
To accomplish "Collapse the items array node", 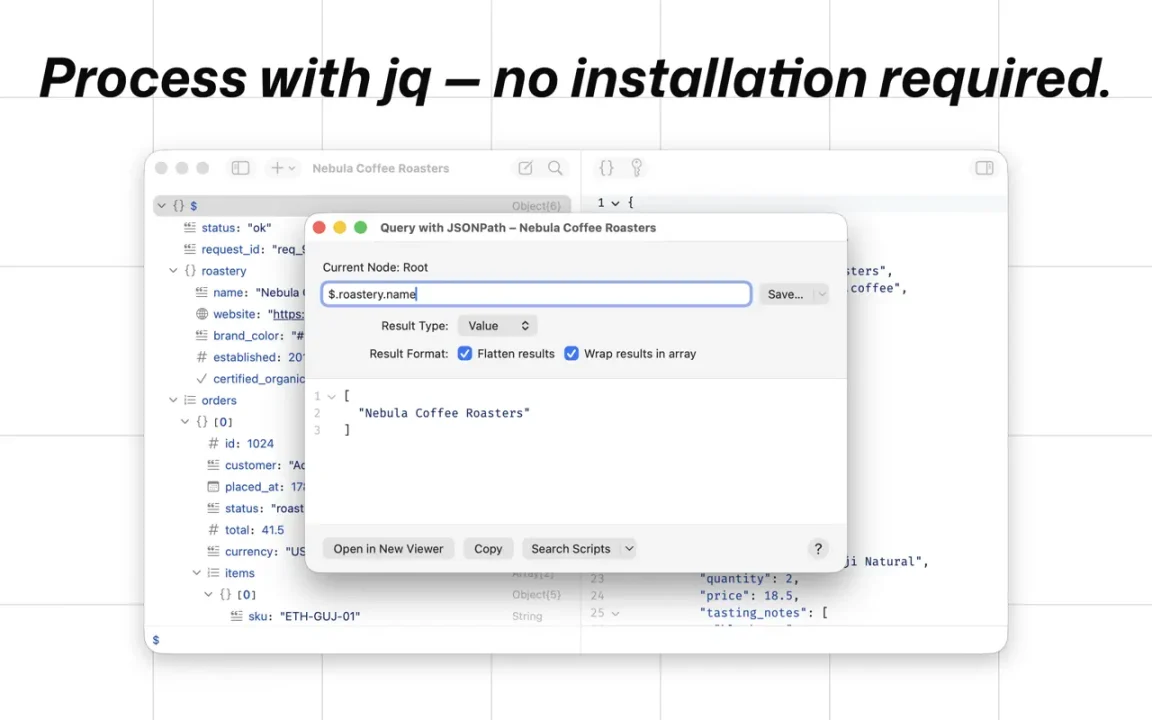I will click(197, 573).
